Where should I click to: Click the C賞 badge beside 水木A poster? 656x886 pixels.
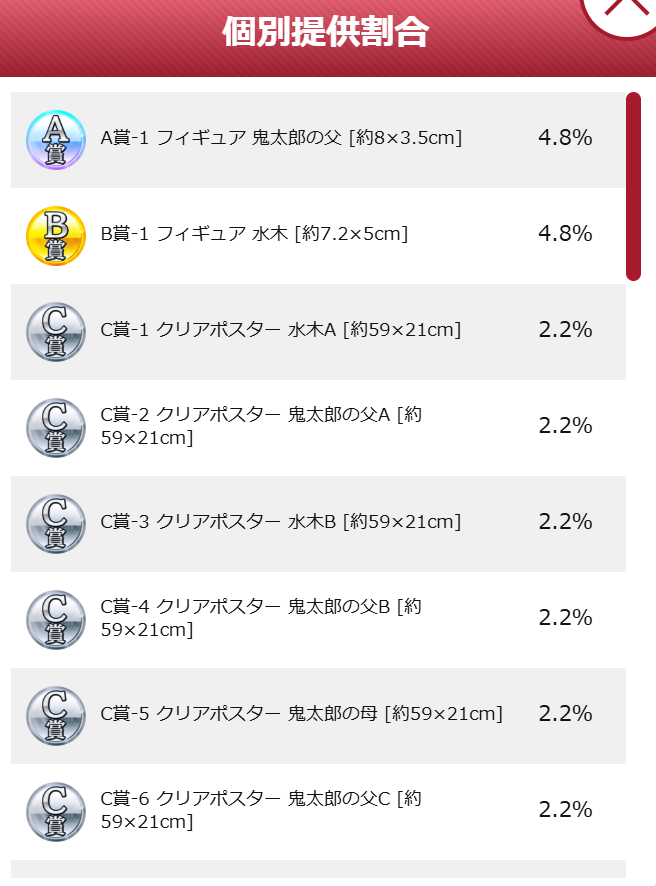pyautogui.click(x=56, y=332)
